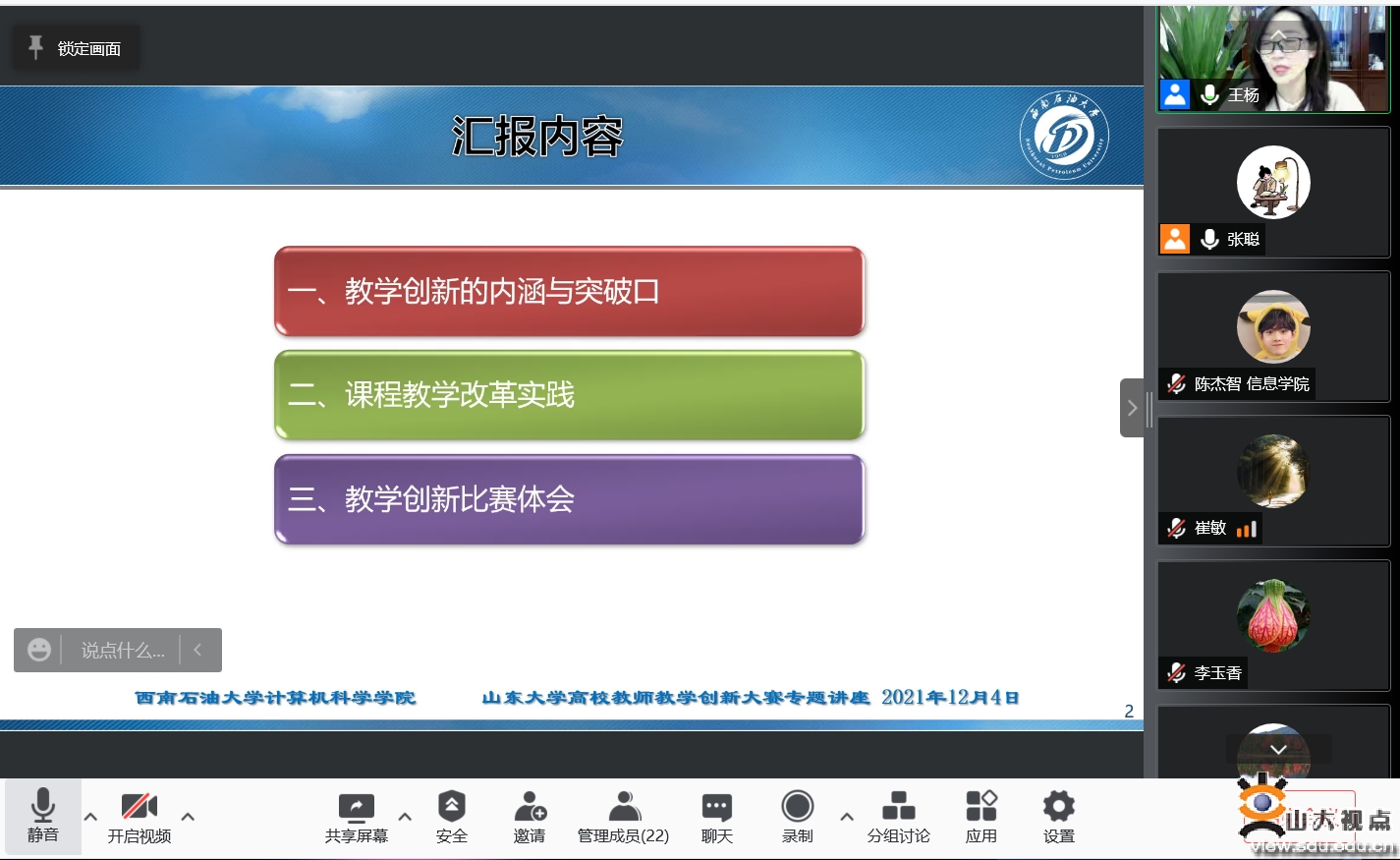Collapse the participant video side panel
Viewport: 1400px width, 860px height.
point(1132,407)
